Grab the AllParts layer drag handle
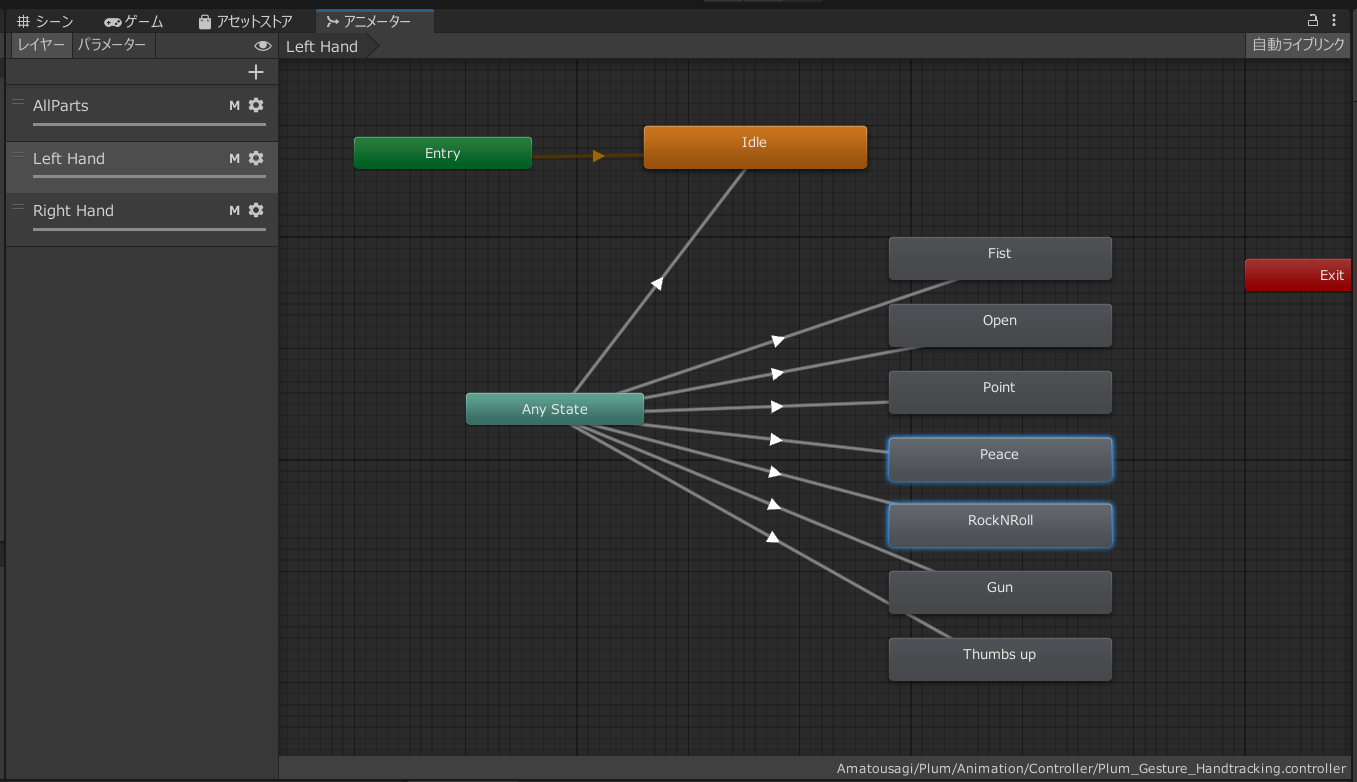 (x=18, y=102)
